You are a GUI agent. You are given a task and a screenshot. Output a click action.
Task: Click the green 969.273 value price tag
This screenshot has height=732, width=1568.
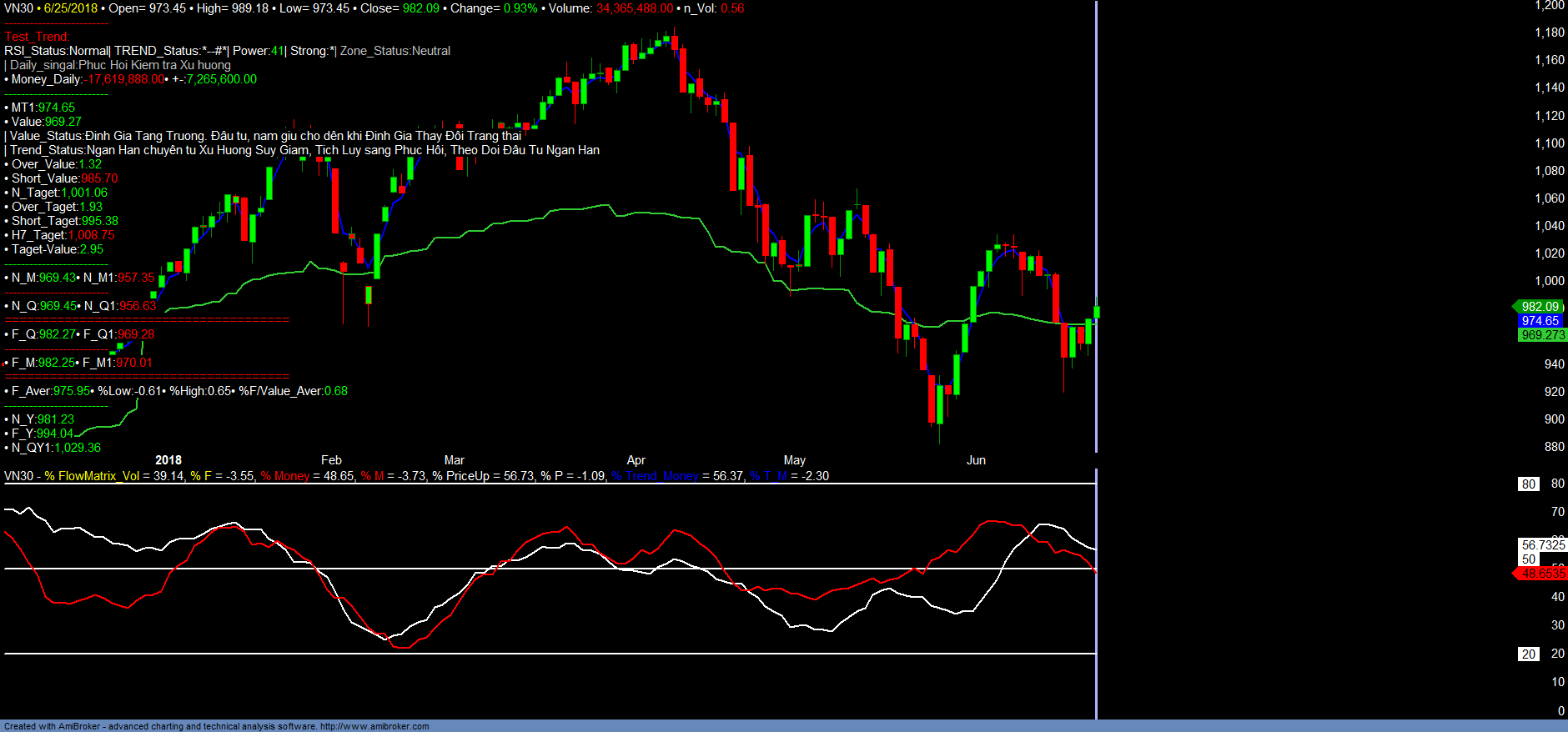pos(1542,335)
